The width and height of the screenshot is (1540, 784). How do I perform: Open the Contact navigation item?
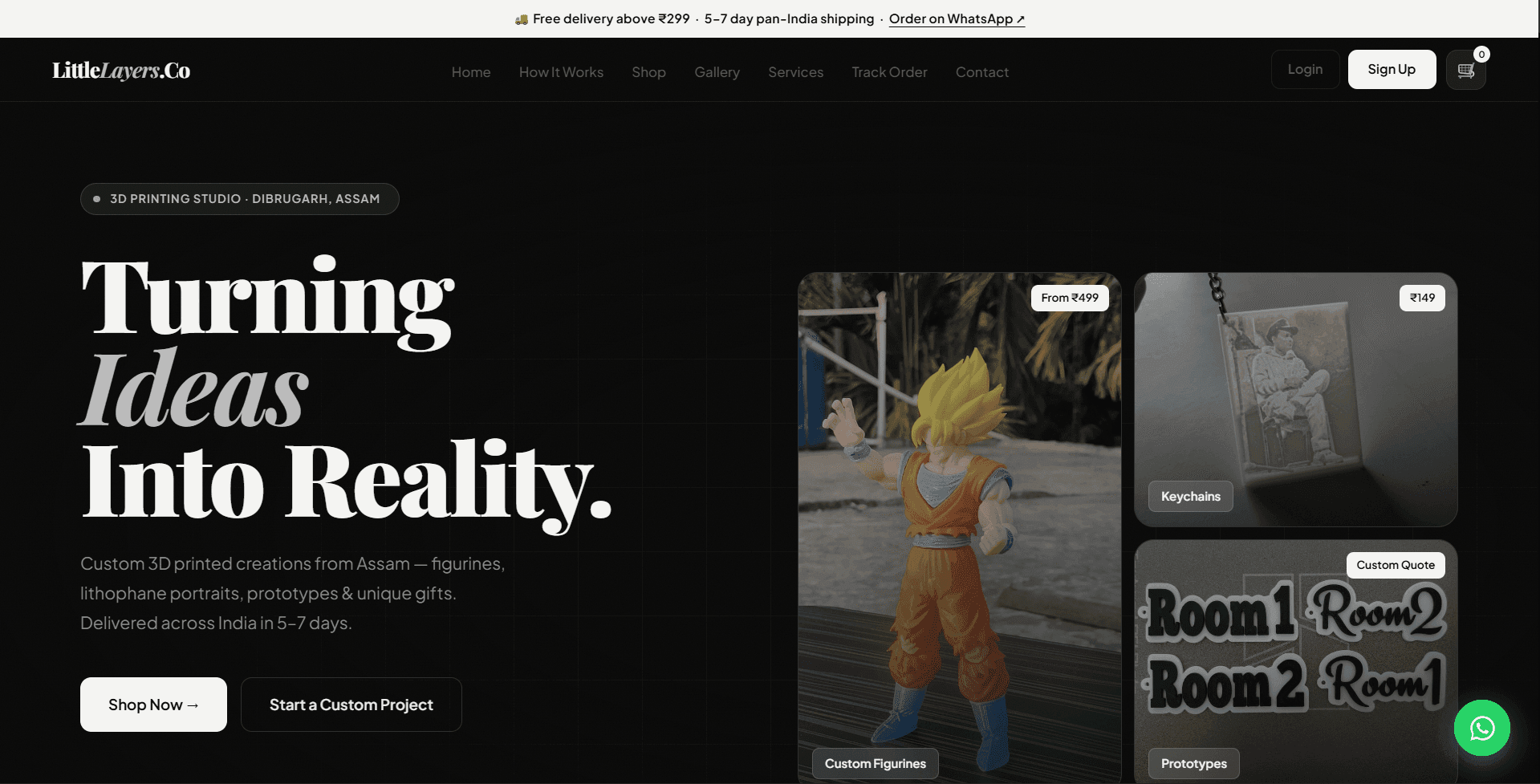(982, 72)
